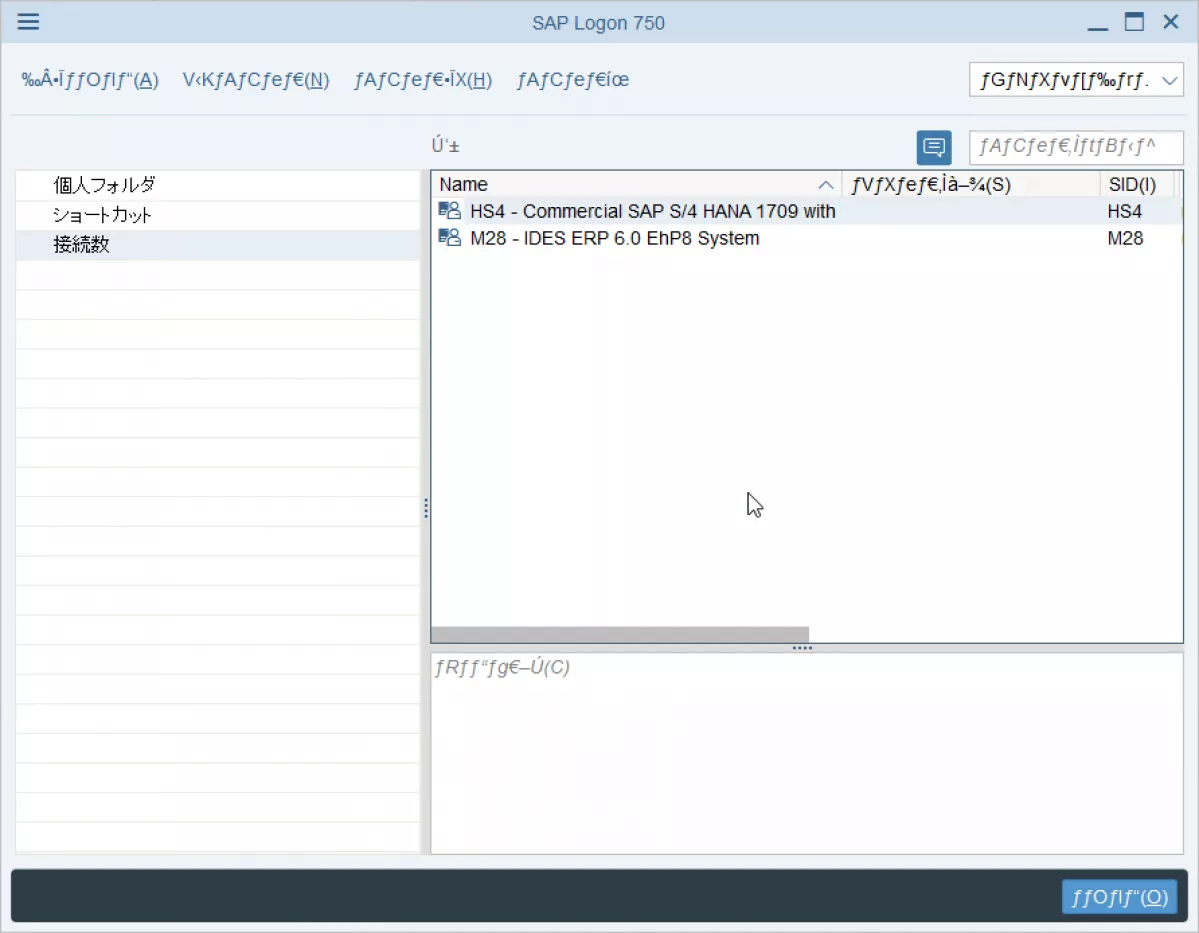
Task: Select M28 - IDES ERP 6.0 EhP8 System row
Action: point(807,238)
